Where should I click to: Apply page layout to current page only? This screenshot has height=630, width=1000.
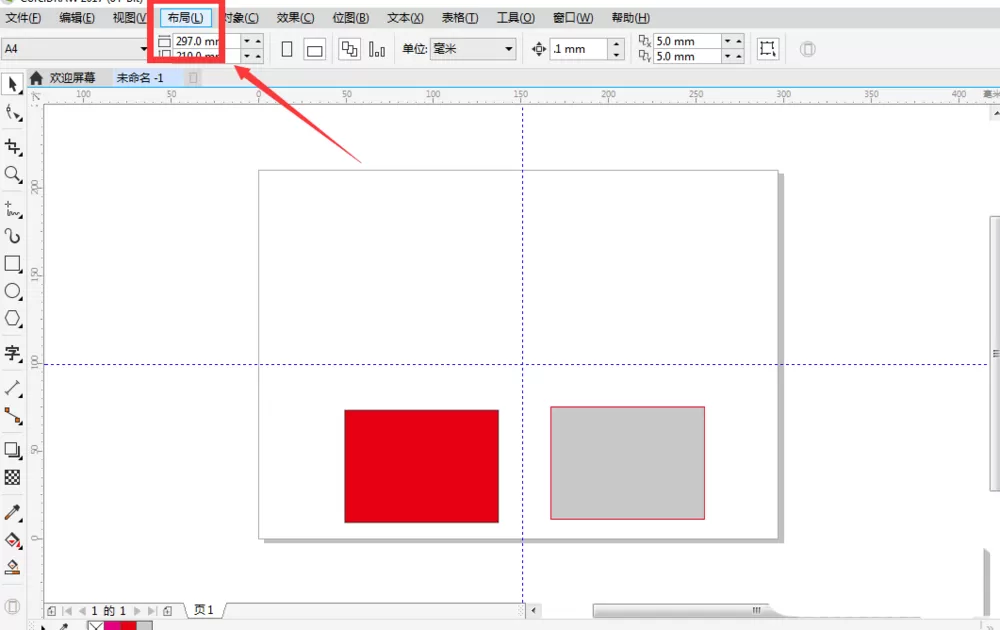coord(377,49)
